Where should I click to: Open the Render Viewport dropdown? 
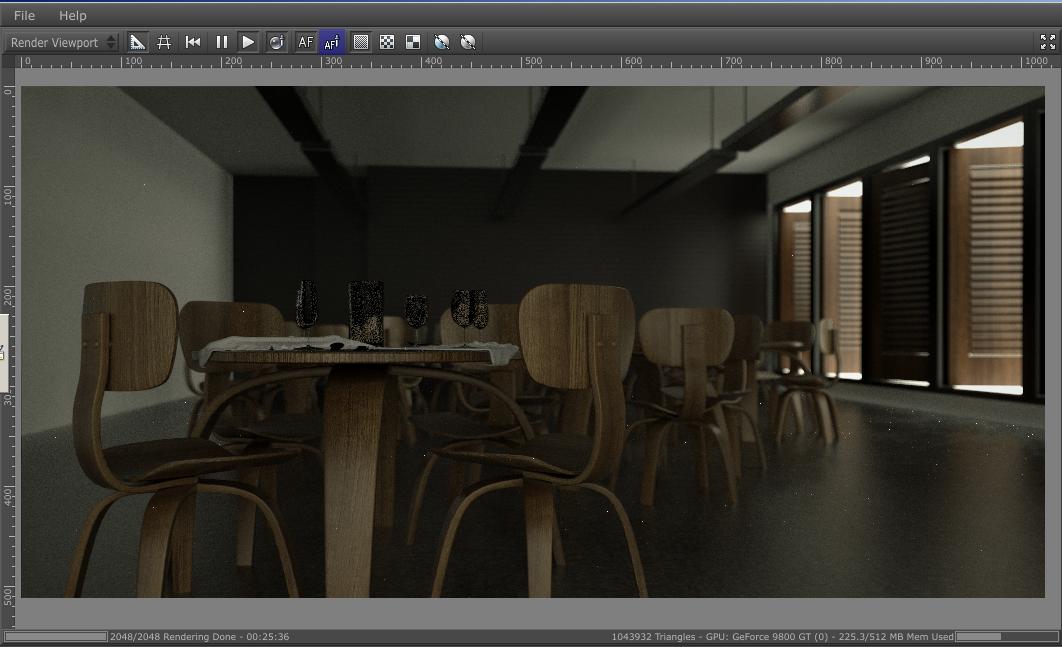(x=62, y=42)
